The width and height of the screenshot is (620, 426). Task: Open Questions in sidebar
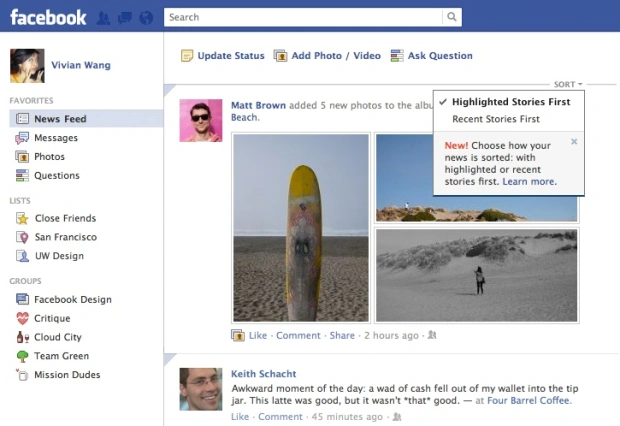pos(57,176)
